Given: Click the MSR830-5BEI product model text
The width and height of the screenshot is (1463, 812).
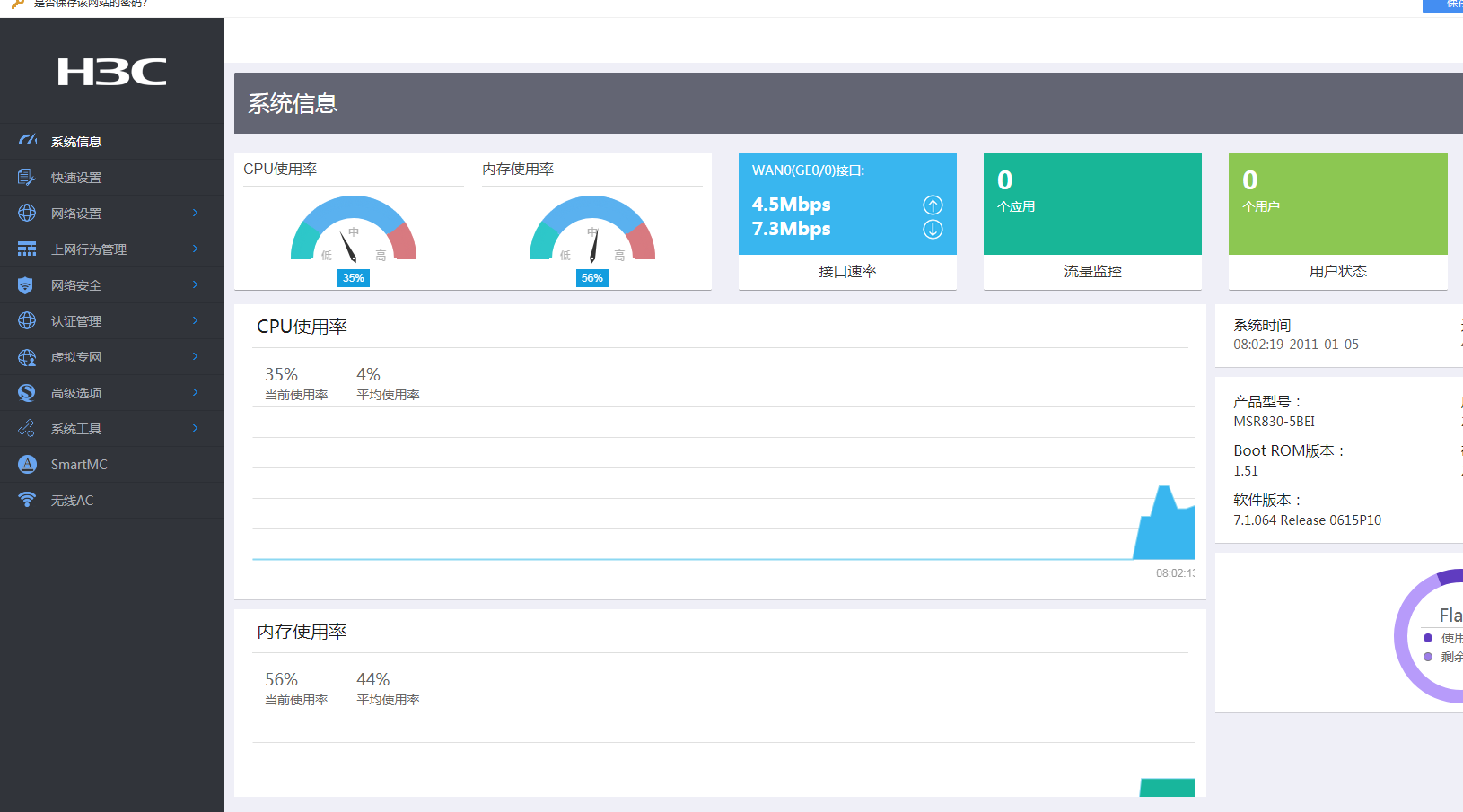Looking at the screenshot, I should pyautogui.click(x=1274, y=422).
